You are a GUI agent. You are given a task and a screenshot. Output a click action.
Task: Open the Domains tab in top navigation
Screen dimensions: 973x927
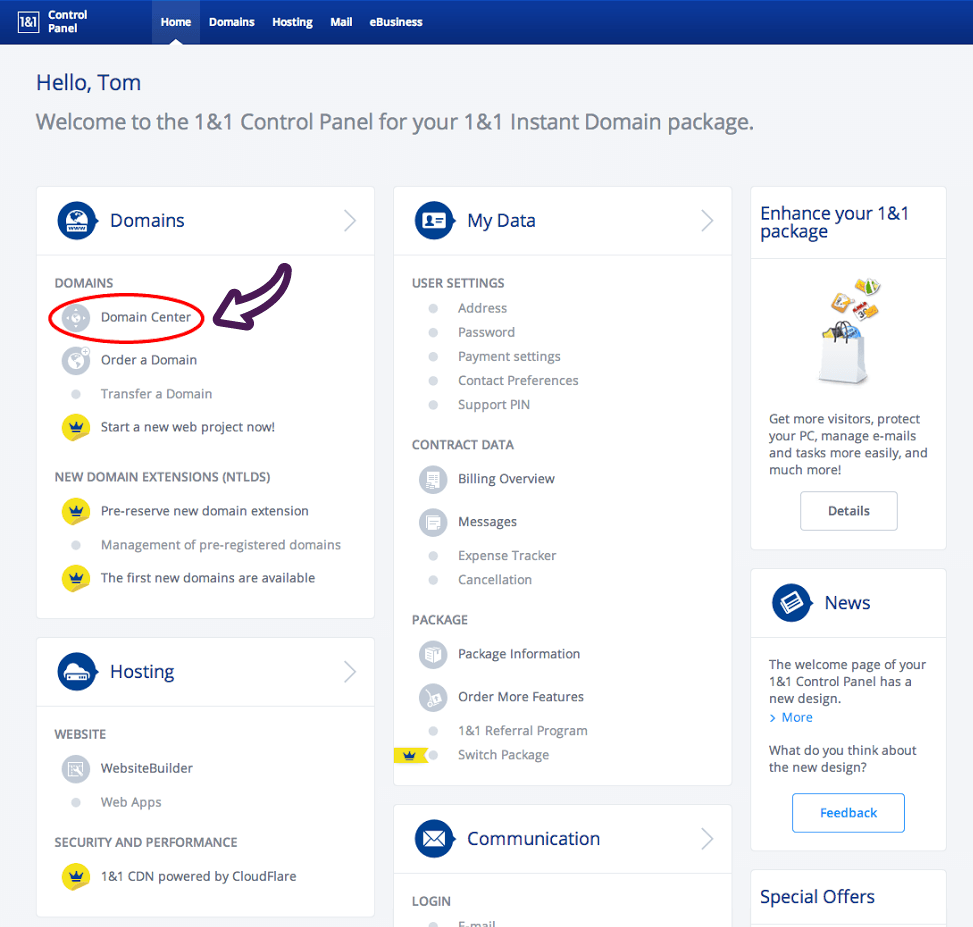231,22
